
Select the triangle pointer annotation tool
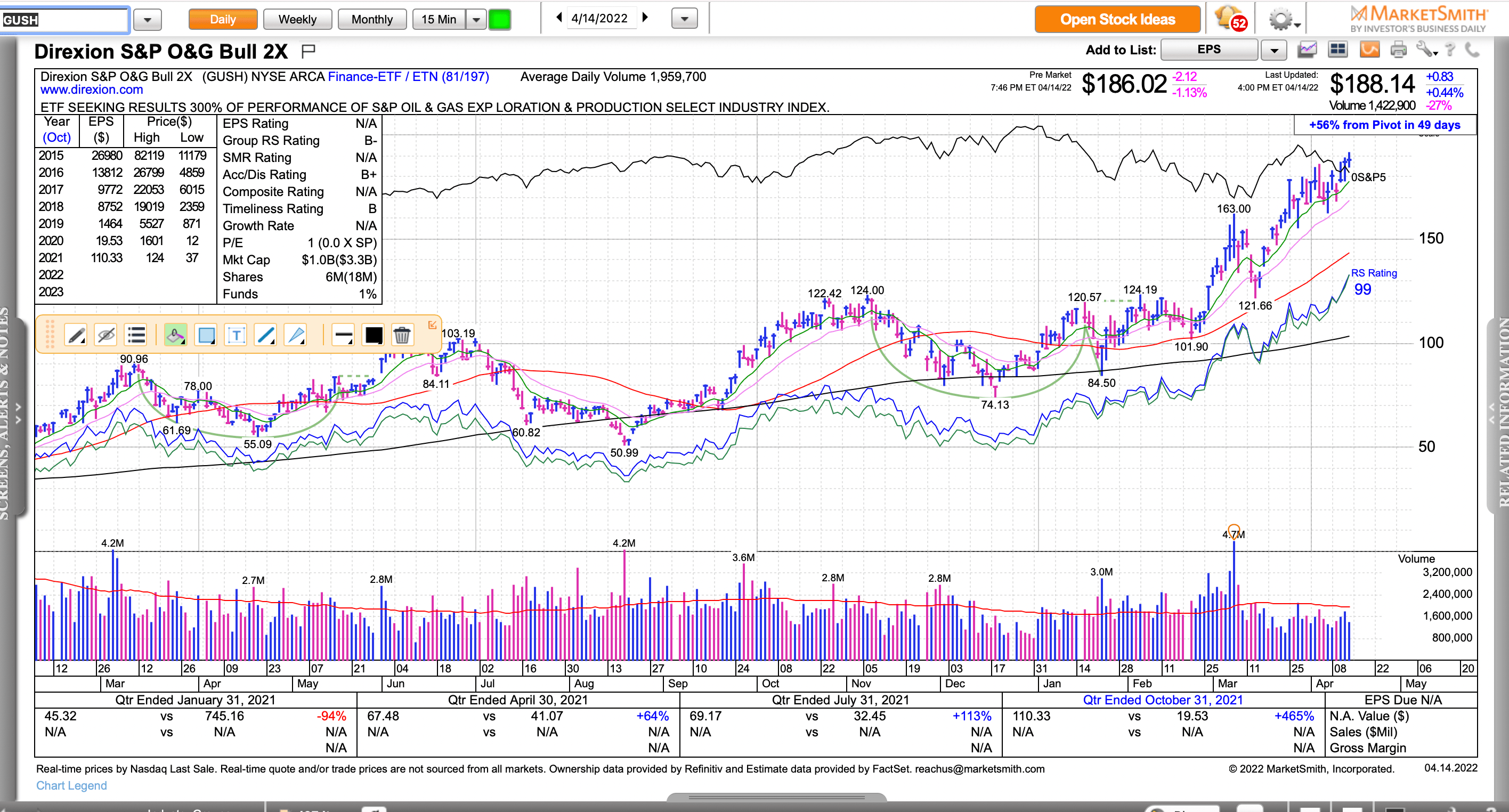point(295,335)
